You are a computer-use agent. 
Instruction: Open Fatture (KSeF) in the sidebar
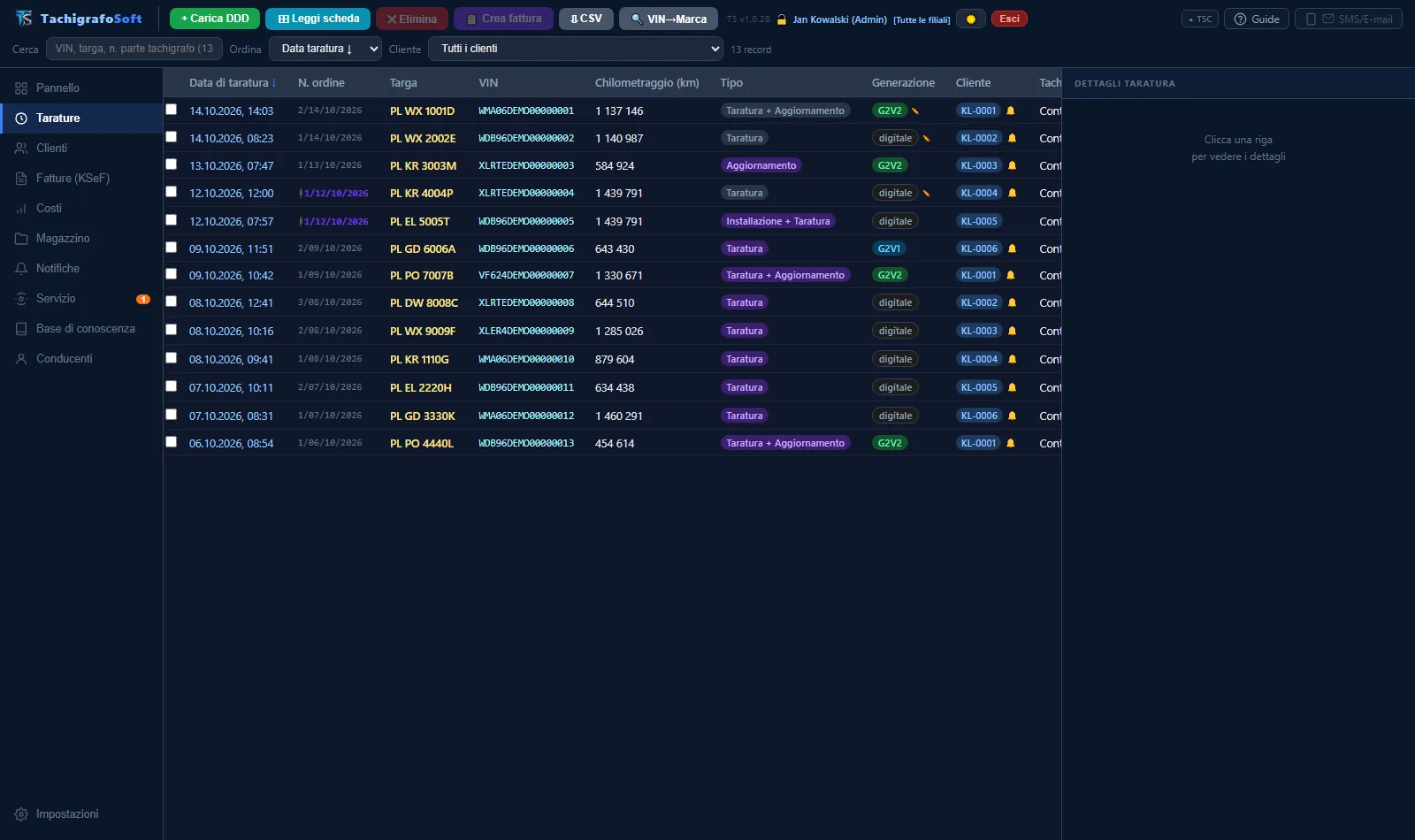[81, 179]
